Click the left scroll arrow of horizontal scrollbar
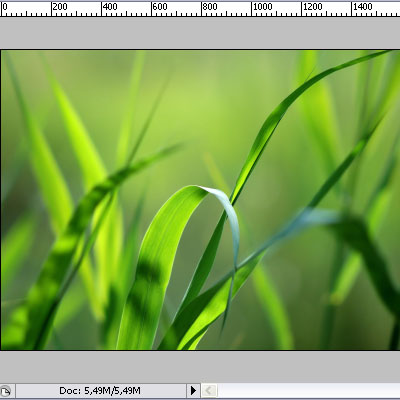Viewport: 400px width, 400px height. pyautogui.click(x=209, y=390)
